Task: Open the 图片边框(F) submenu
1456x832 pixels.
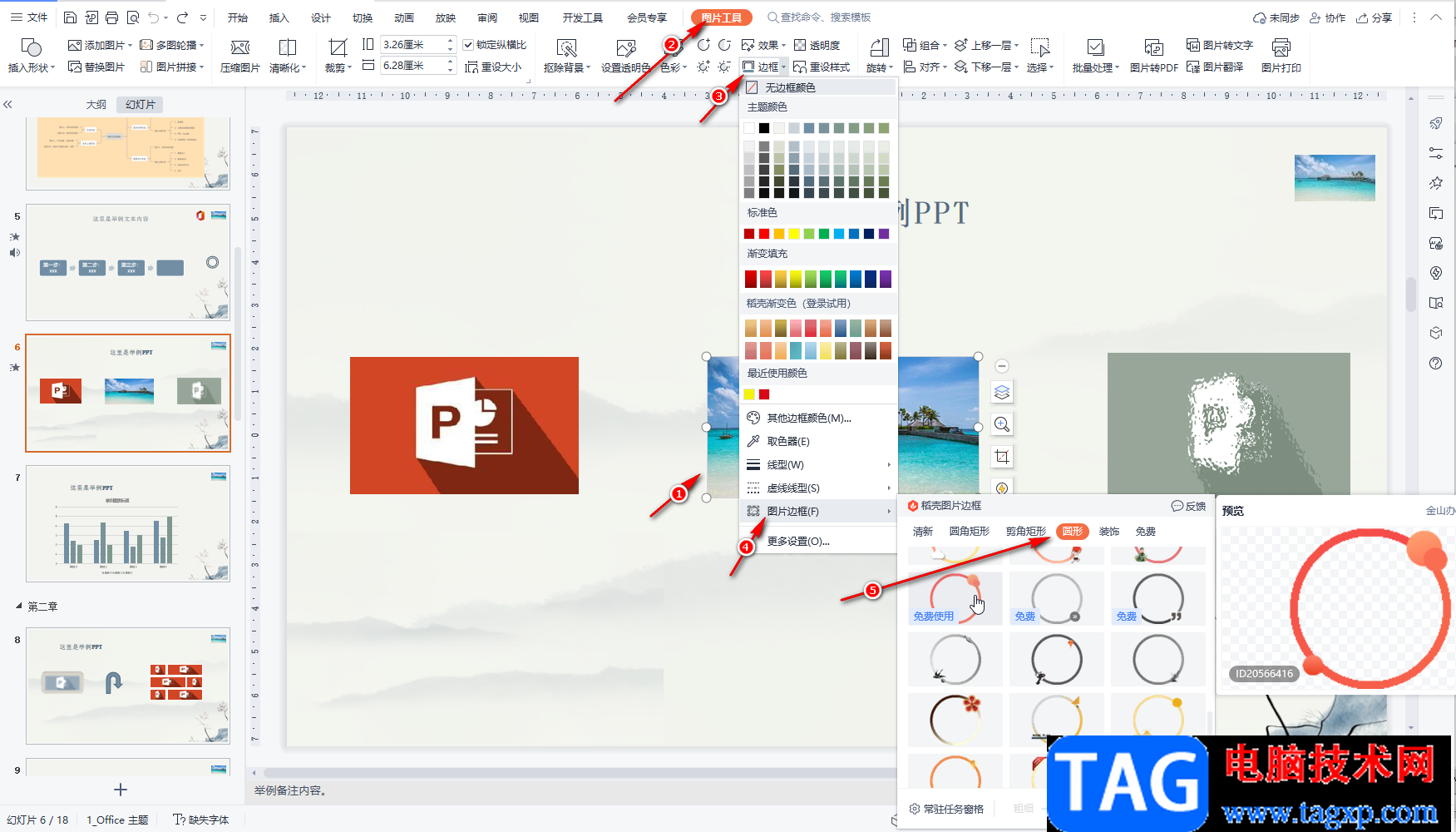Action: tap(818, 511)
